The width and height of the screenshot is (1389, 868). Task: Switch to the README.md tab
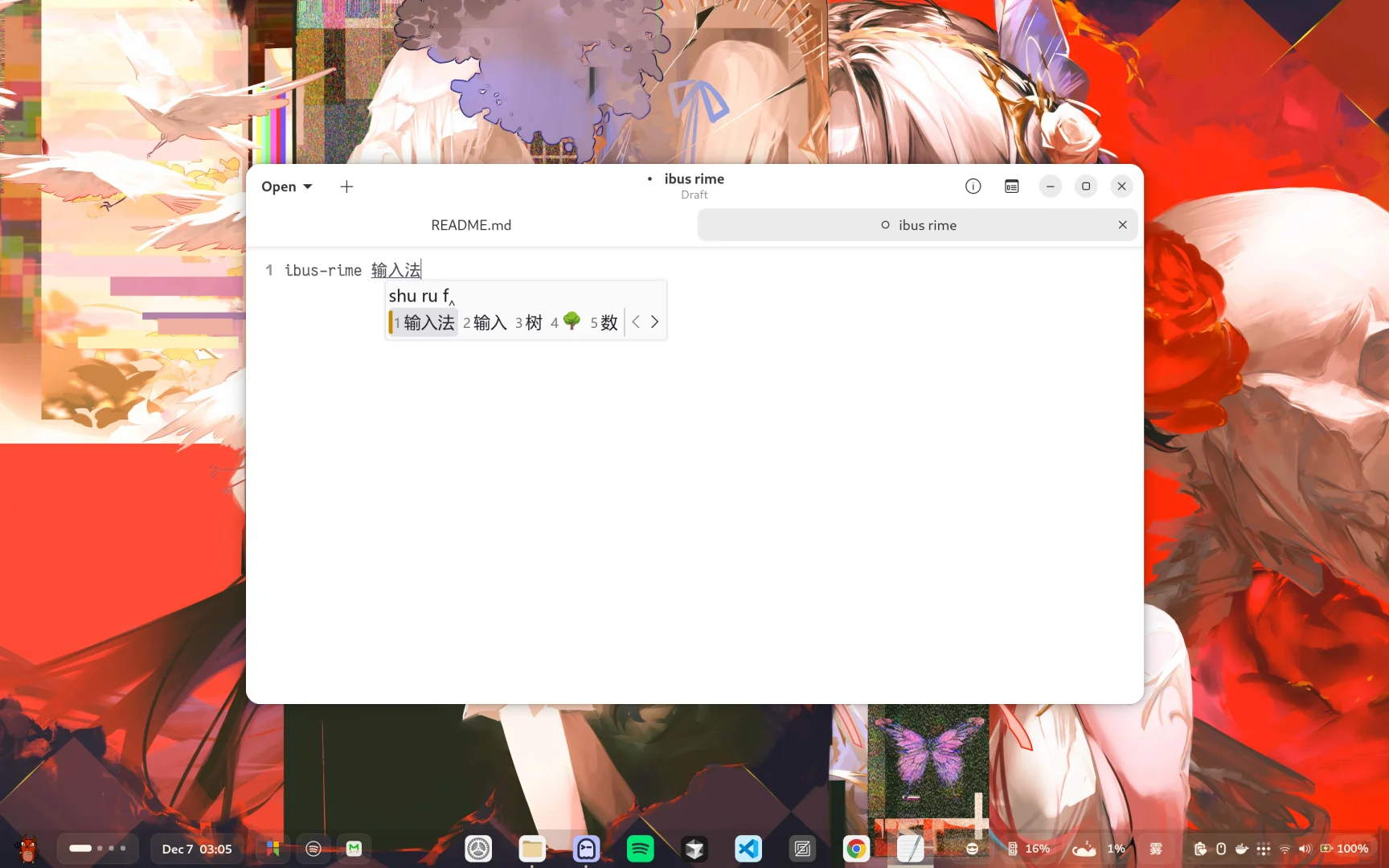(x=471, y=225)
